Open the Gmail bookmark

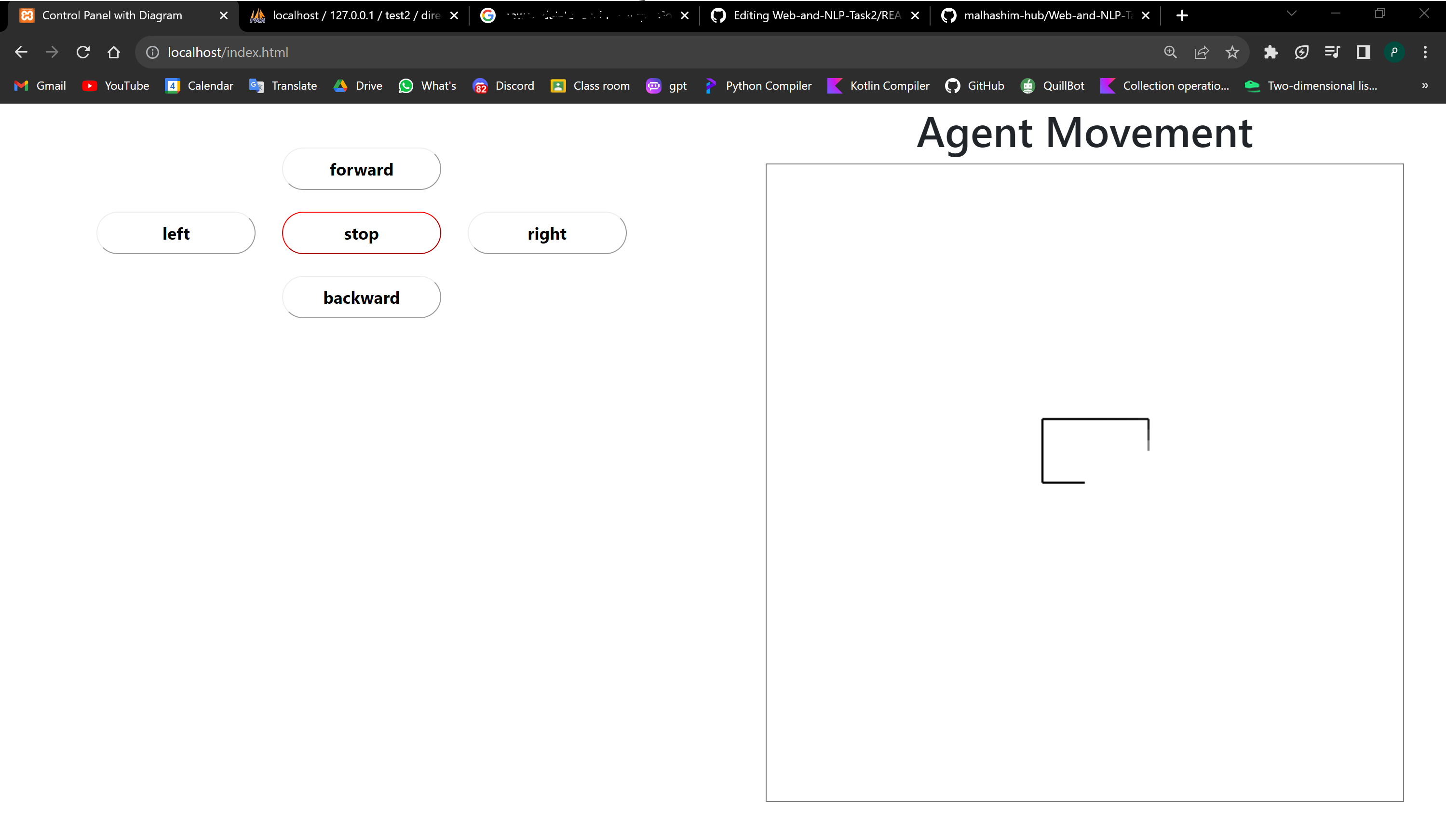pos(39,85)
